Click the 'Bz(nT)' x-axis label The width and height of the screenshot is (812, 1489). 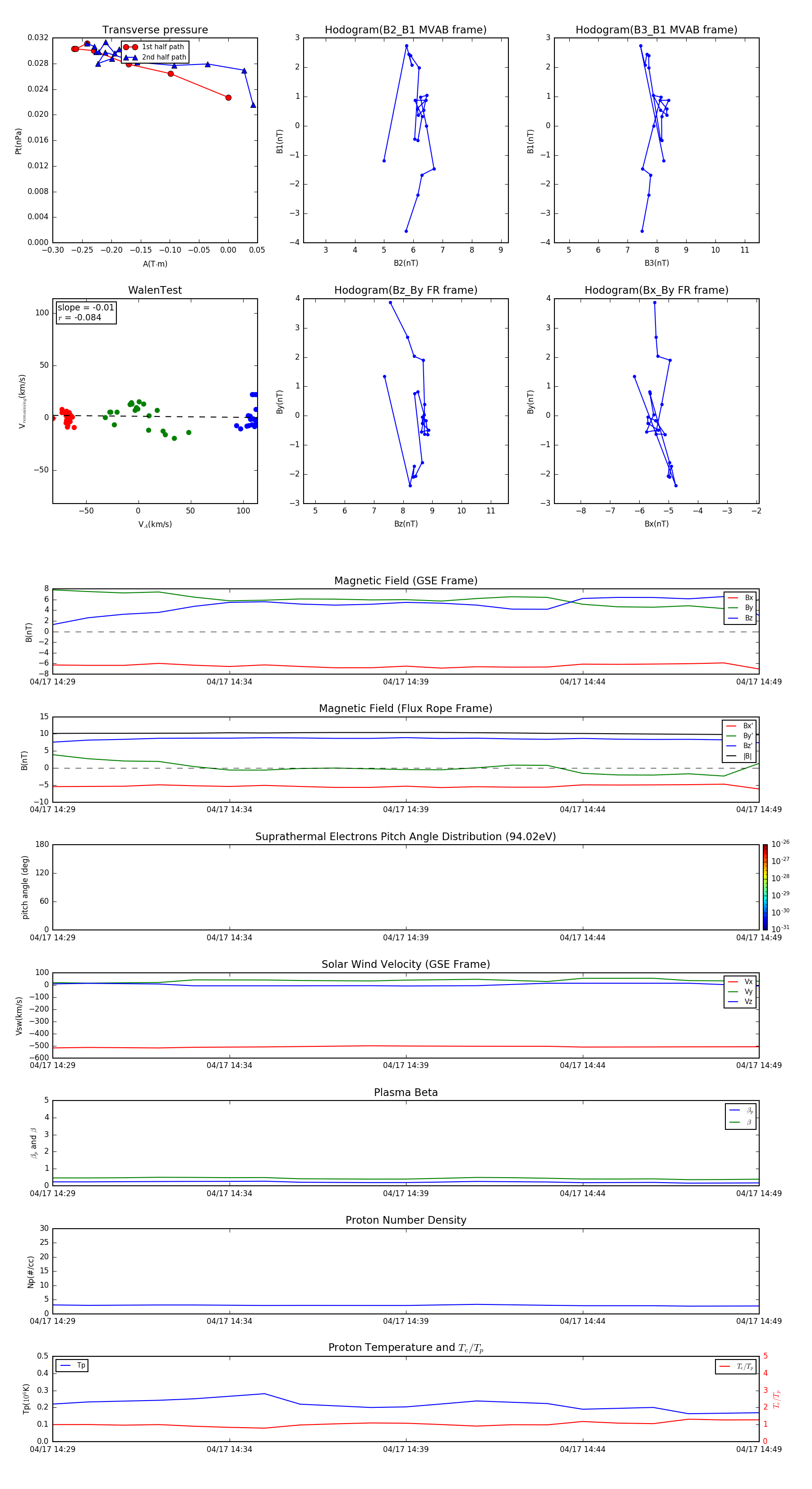point(406,524)
